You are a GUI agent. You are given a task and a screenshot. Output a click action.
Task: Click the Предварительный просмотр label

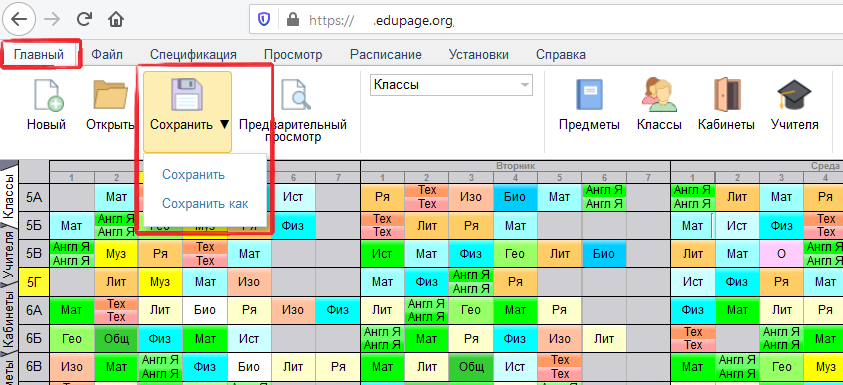[293, 131]
